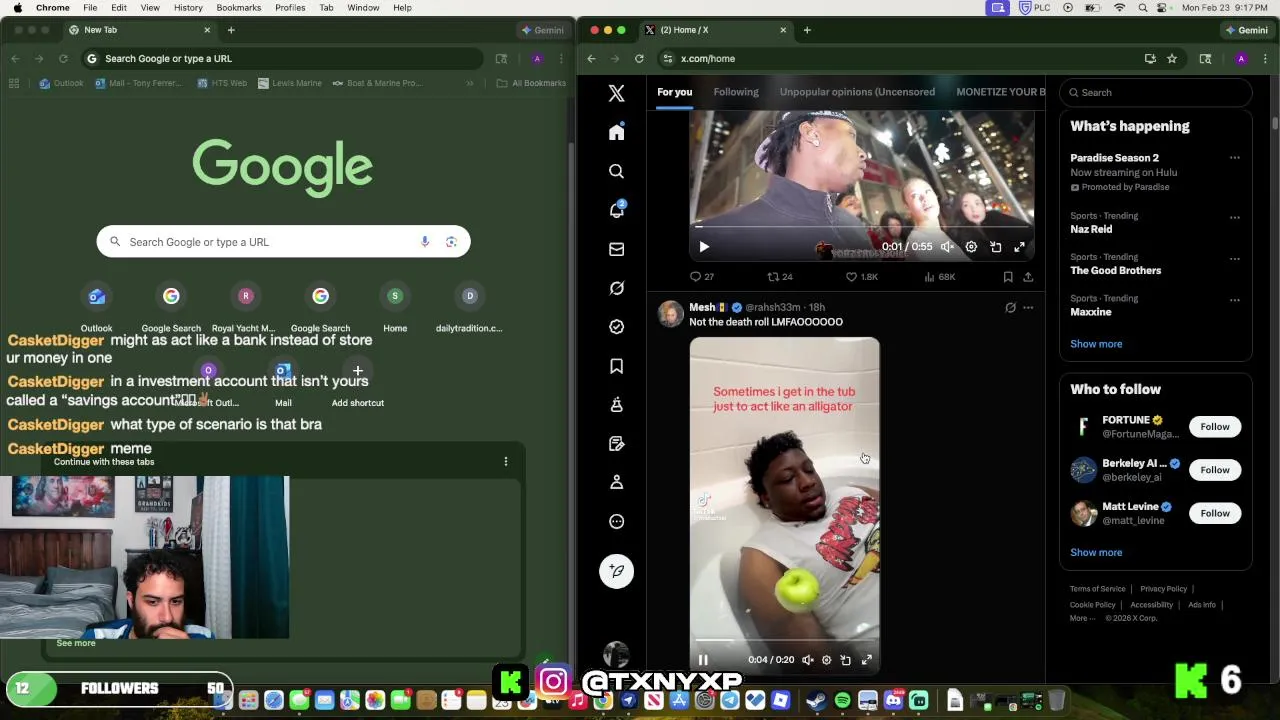Open More circle icon in X sidebar

click(616, 521)
